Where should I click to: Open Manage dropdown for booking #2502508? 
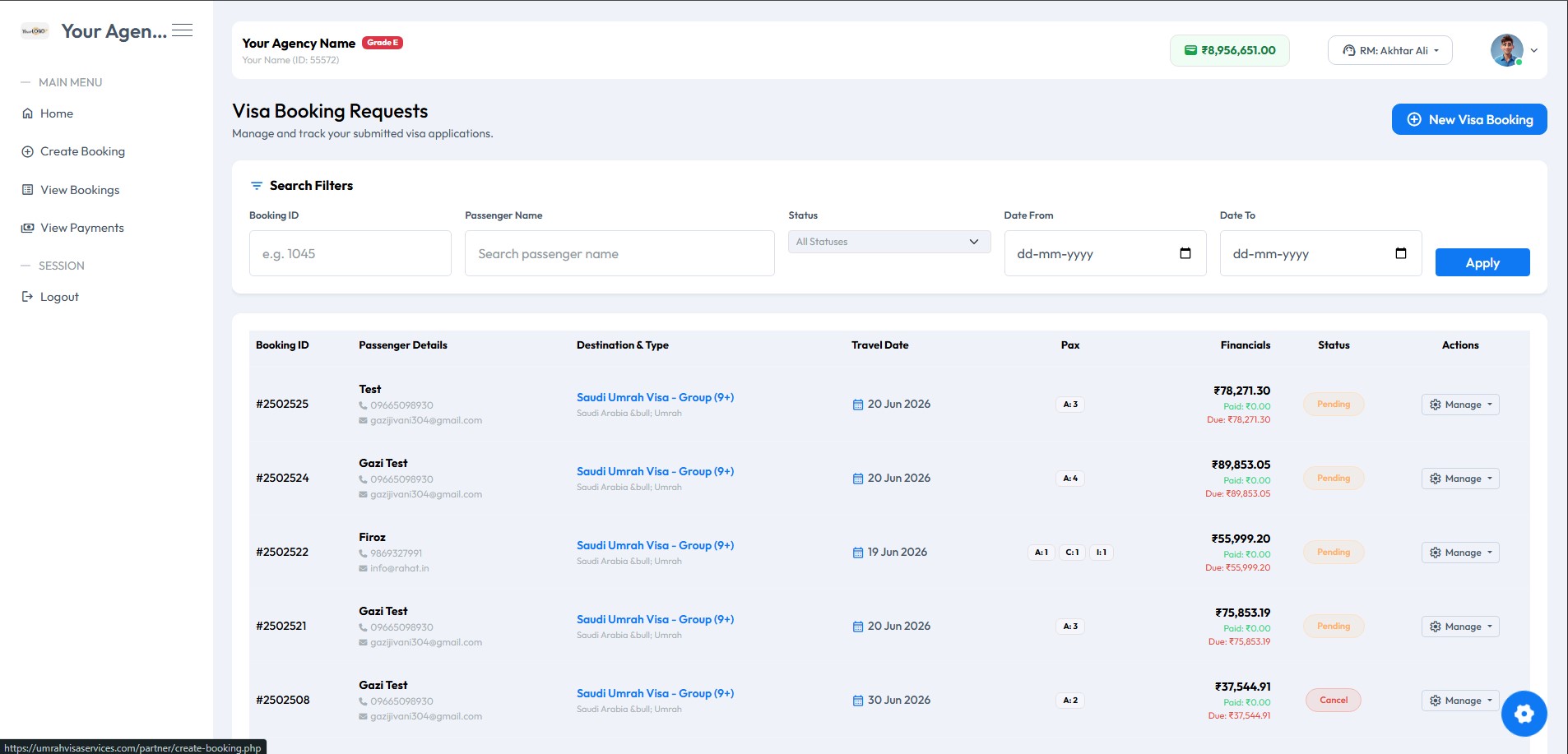pos(1460,701)
